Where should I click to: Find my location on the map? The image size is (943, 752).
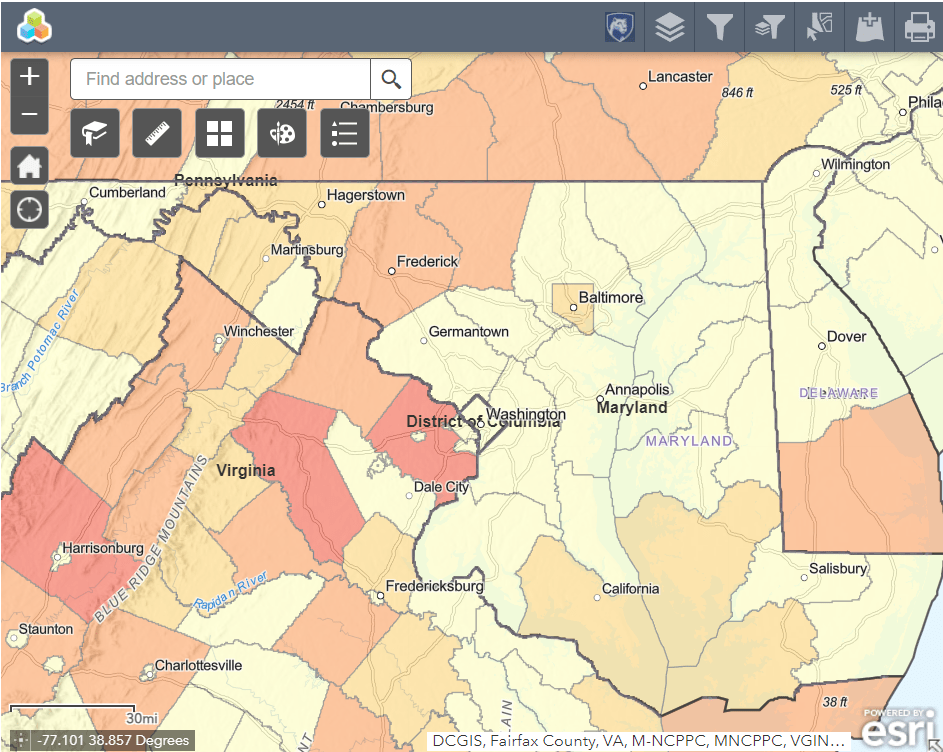[x=29, y=210]
